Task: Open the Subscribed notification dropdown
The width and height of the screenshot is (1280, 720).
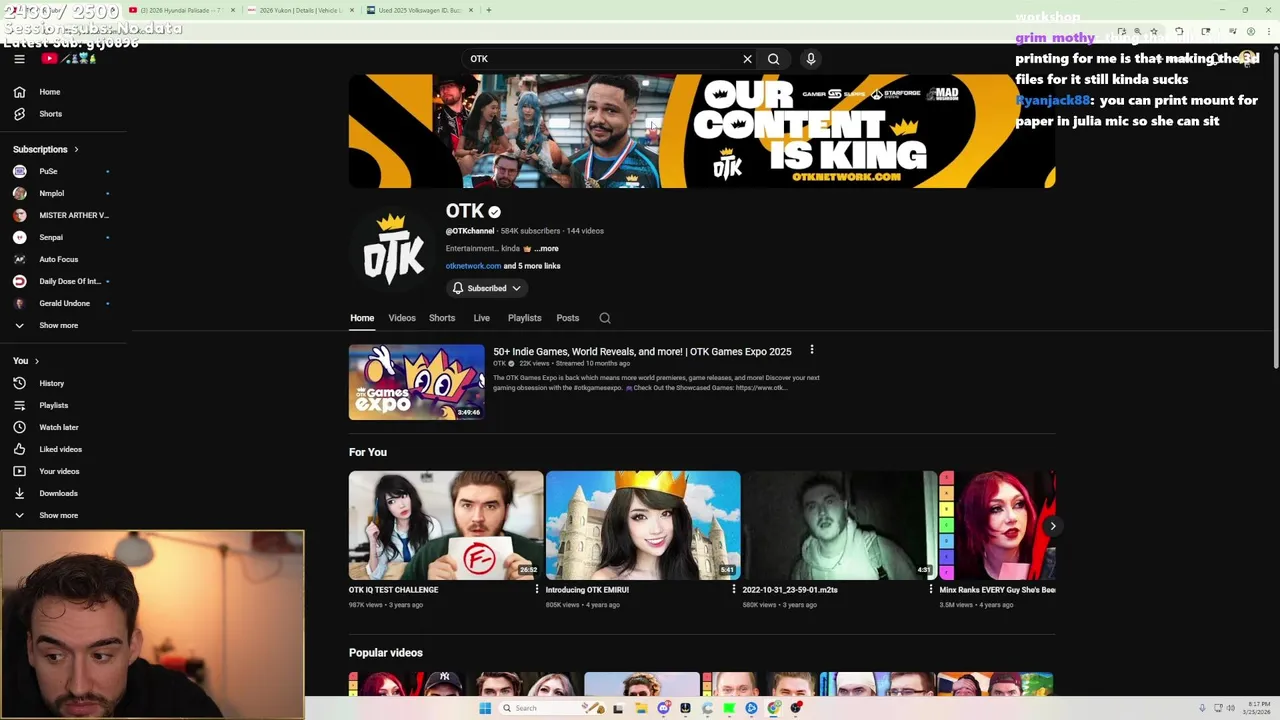Action: 486,288
